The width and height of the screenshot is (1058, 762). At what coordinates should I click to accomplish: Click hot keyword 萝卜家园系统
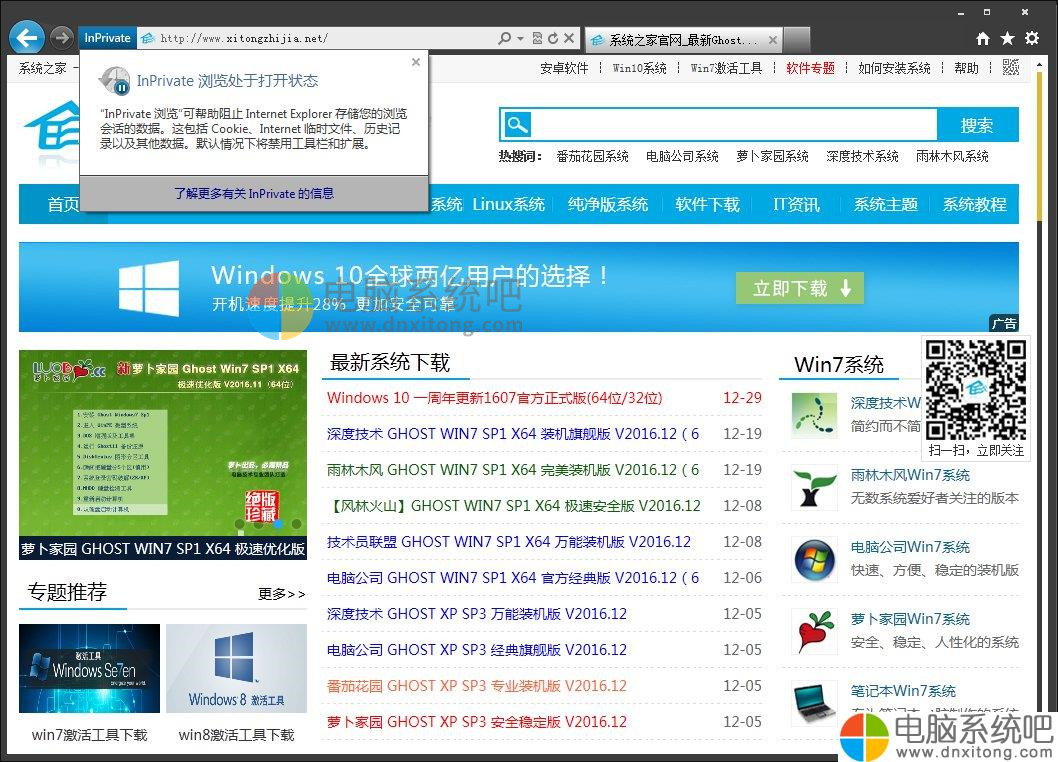tap(773, 157)
